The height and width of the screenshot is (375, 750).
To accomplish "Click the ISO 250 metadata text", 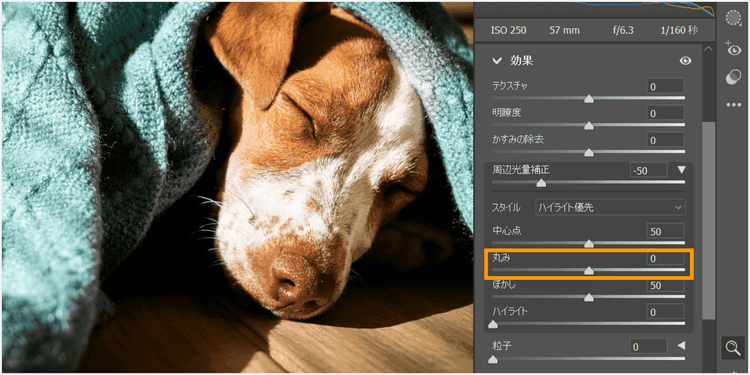I will [x=508, y=30].
